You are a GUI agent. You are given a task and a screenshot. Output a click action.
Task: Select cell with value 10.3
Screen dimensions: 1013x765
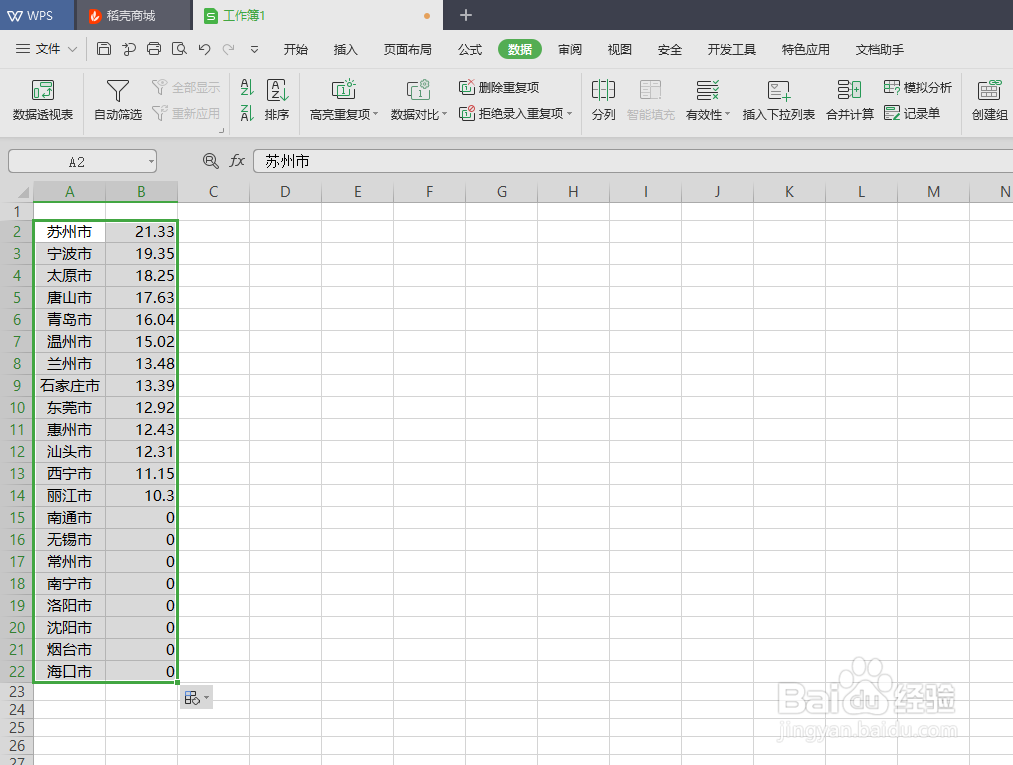[141, 496]
